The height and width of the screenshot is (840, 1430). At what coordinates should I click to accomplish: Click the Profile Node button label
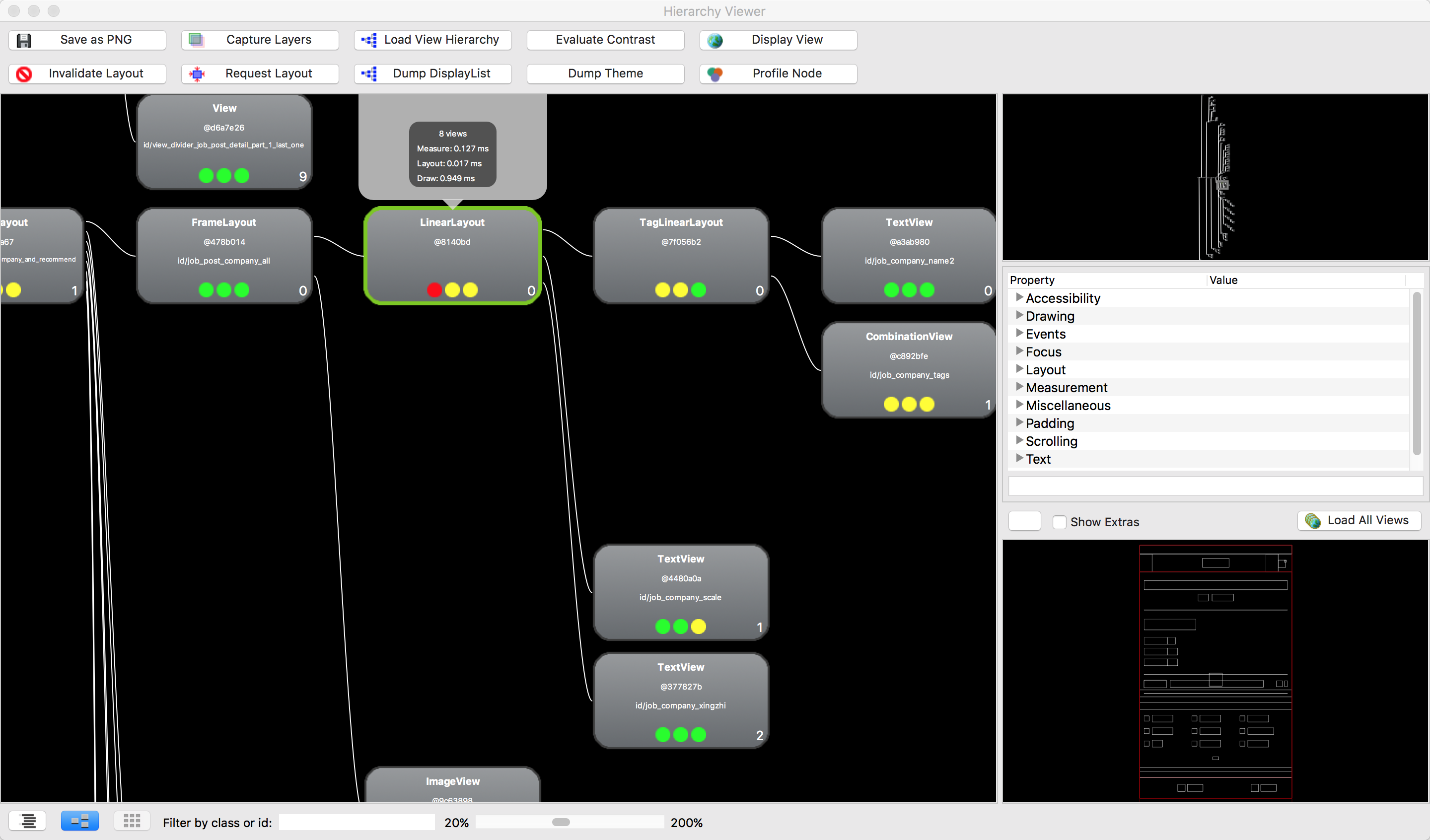[x=787, y=74]
